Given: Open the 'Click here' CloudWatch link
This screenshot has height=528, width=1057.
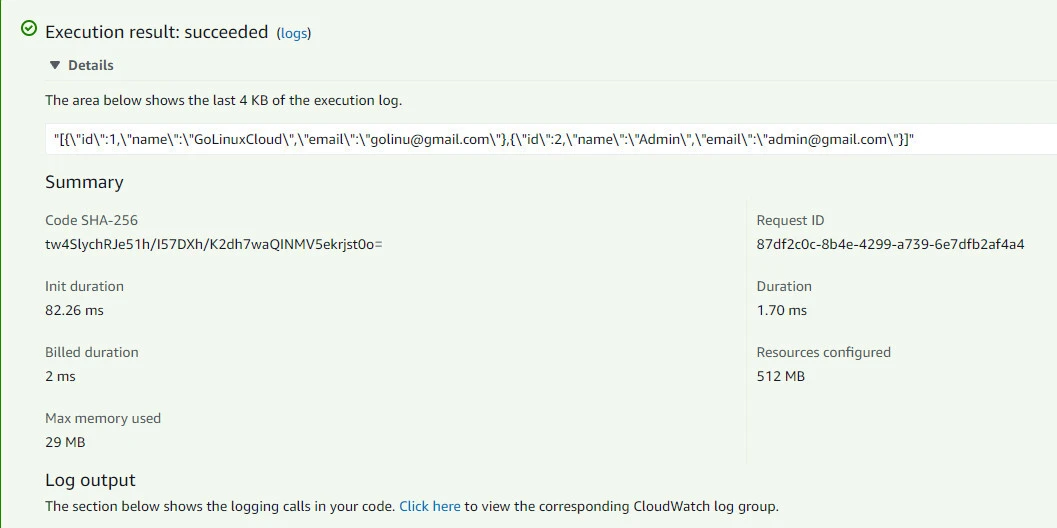Looking at the screenshot, I should (430, 506).
